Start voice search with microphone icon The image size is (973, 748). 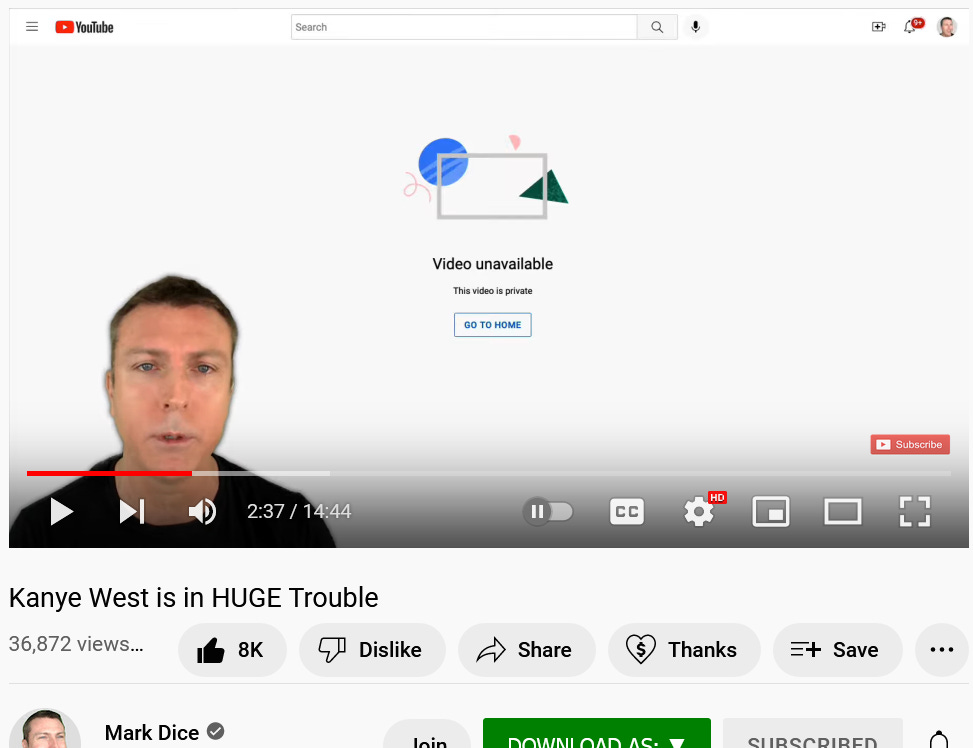point(696,27)
